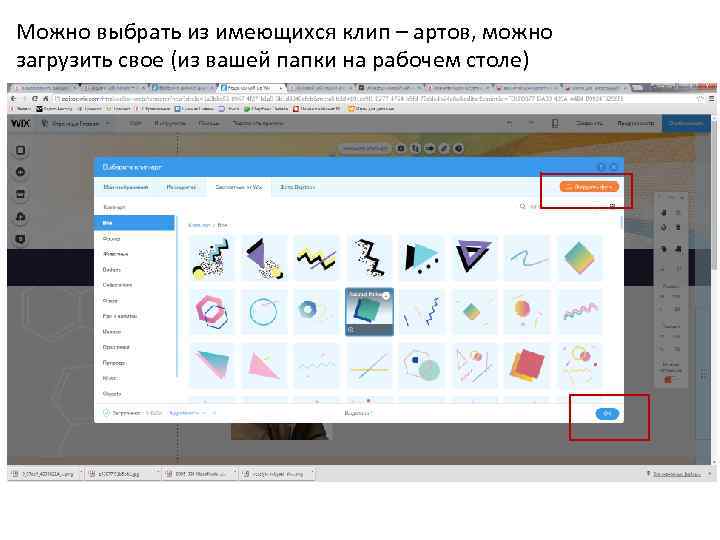Screen dimensions: 720x540
Task: Select the highlighted "Все" category
Action: tap(134, 223)
